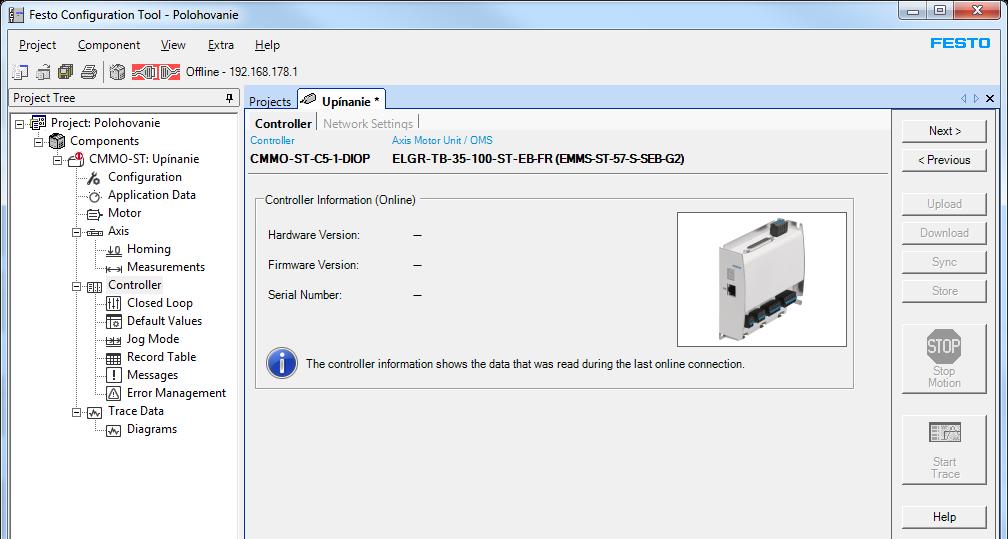Click the Closed Loop sliders icon
This screenshot has height=539, width=1008.
point(114,304)
